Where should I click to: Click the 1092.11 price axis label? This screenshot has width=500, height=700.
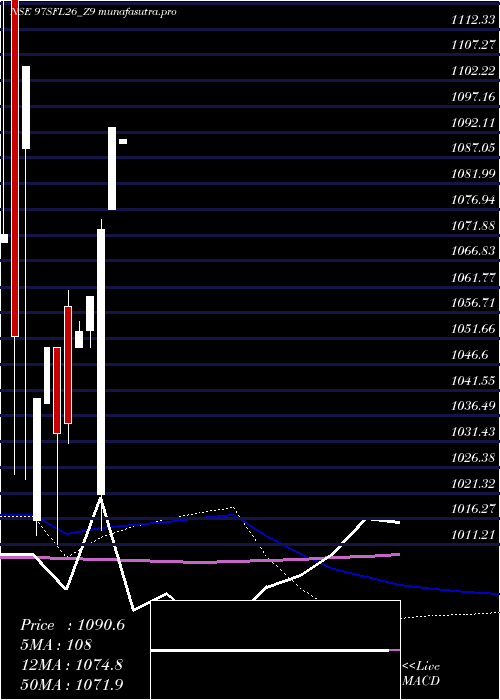coord(473,122)
